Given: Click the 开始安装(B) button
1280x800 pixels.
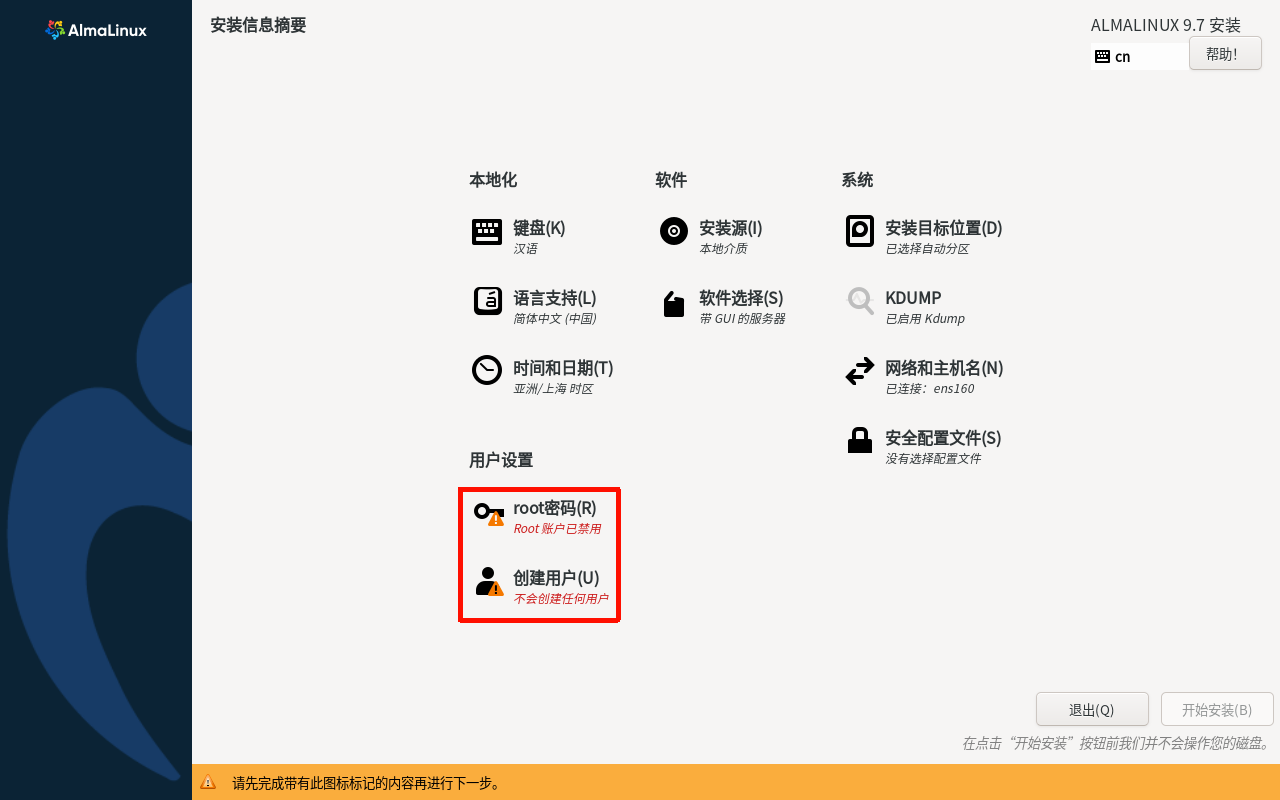Looking at the screenshot, I should pyautogui.click(x=1217, y=710).
